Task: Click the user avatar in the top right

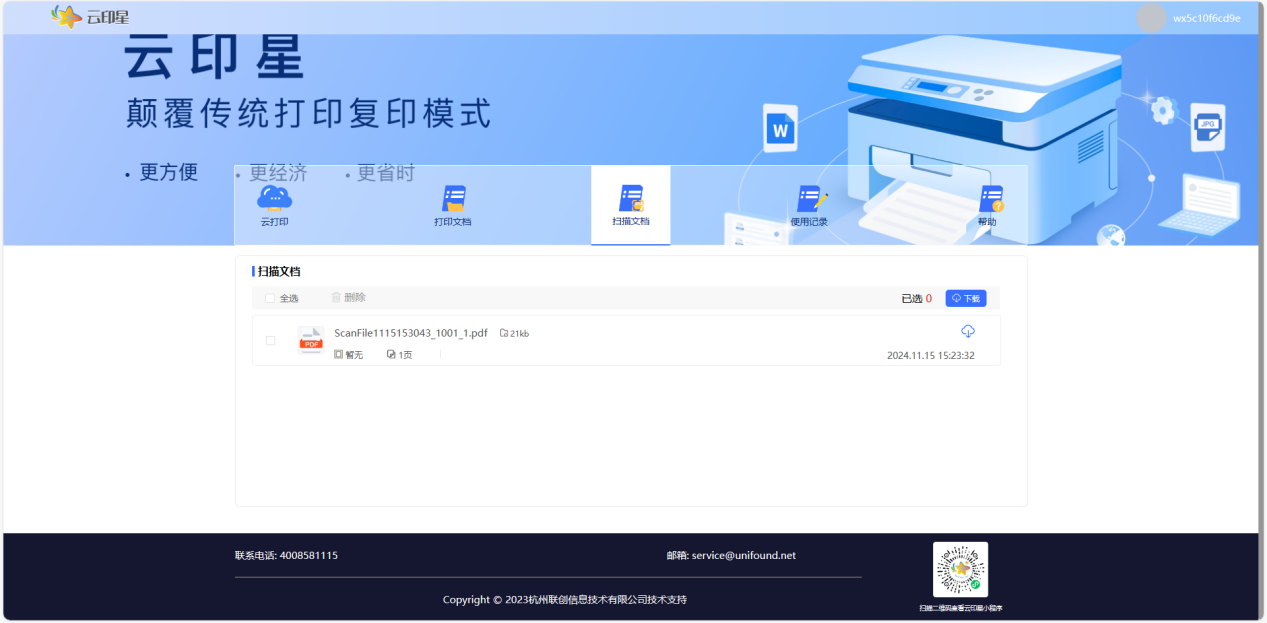Action: 1152,18
